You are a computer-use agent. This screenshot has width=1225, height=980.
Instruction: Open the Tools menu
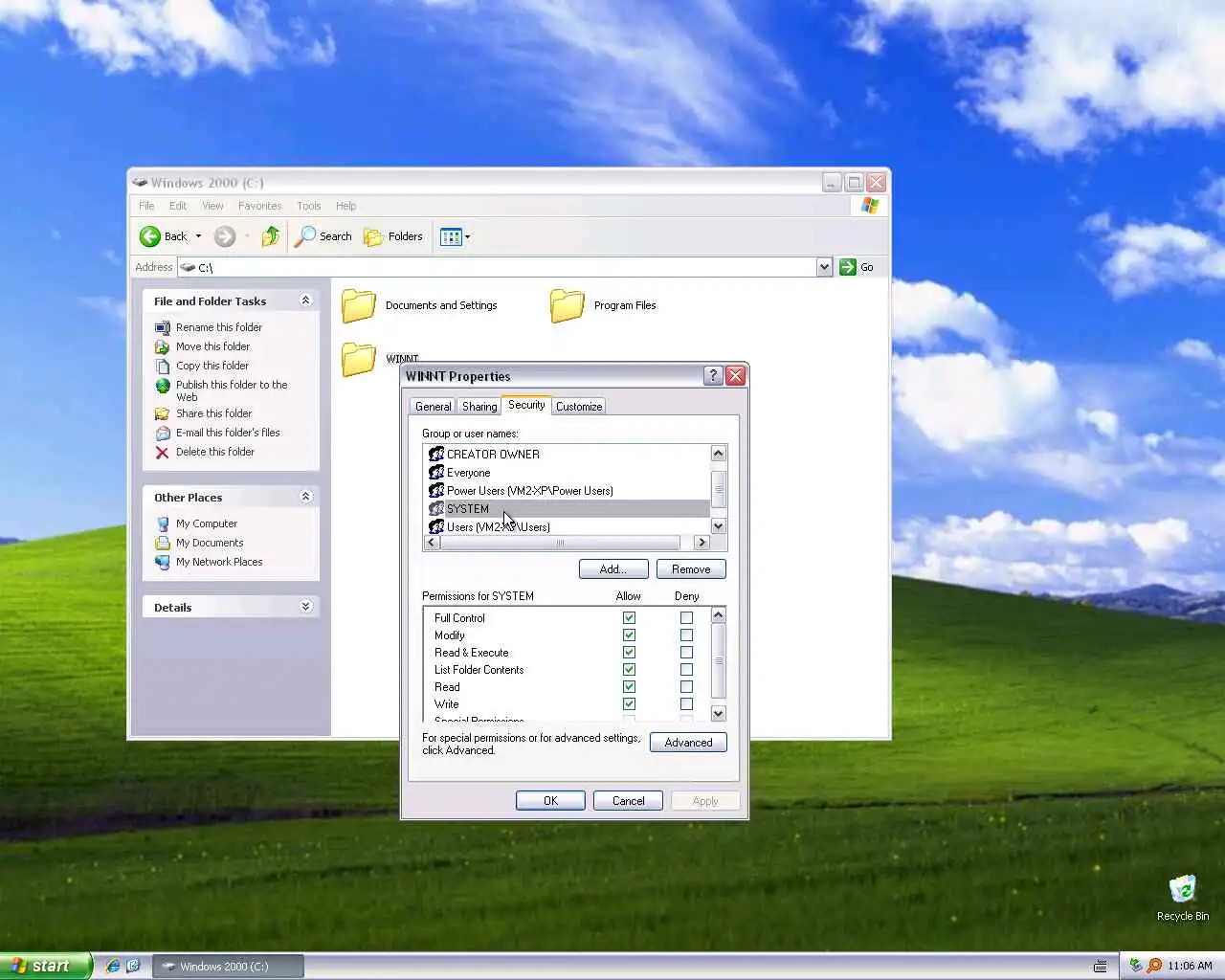(x=308, y=206)
